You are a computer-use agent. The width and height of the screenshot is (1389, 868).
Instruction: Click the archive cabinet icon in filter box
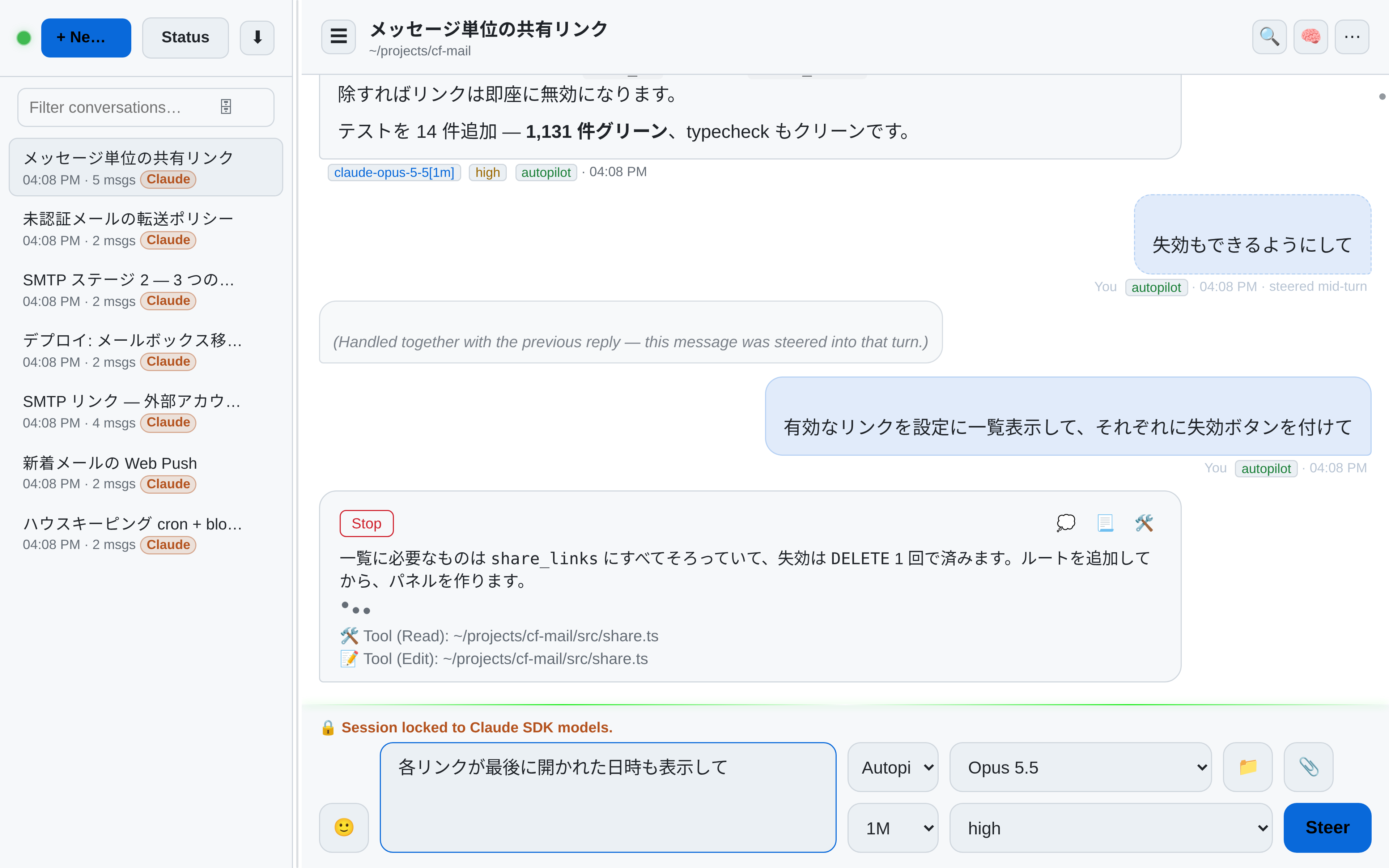click(226, 107)
